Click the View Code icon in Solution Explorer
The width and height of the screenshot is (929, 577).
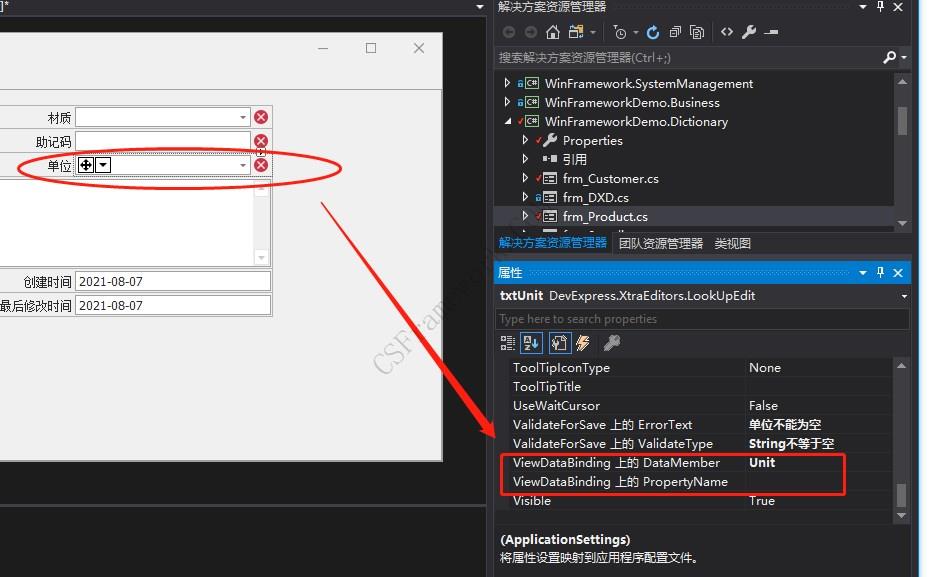coord(725,31)
